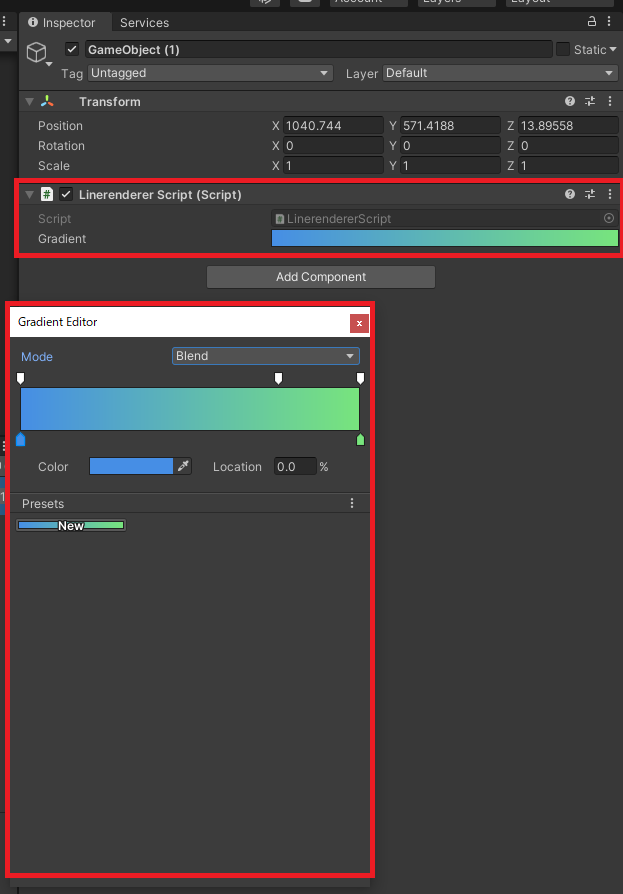Viewport: 623px width, 894px height.
Task: Toggle GameObject (1) active checkbox
Action: (x=72, y=50)
